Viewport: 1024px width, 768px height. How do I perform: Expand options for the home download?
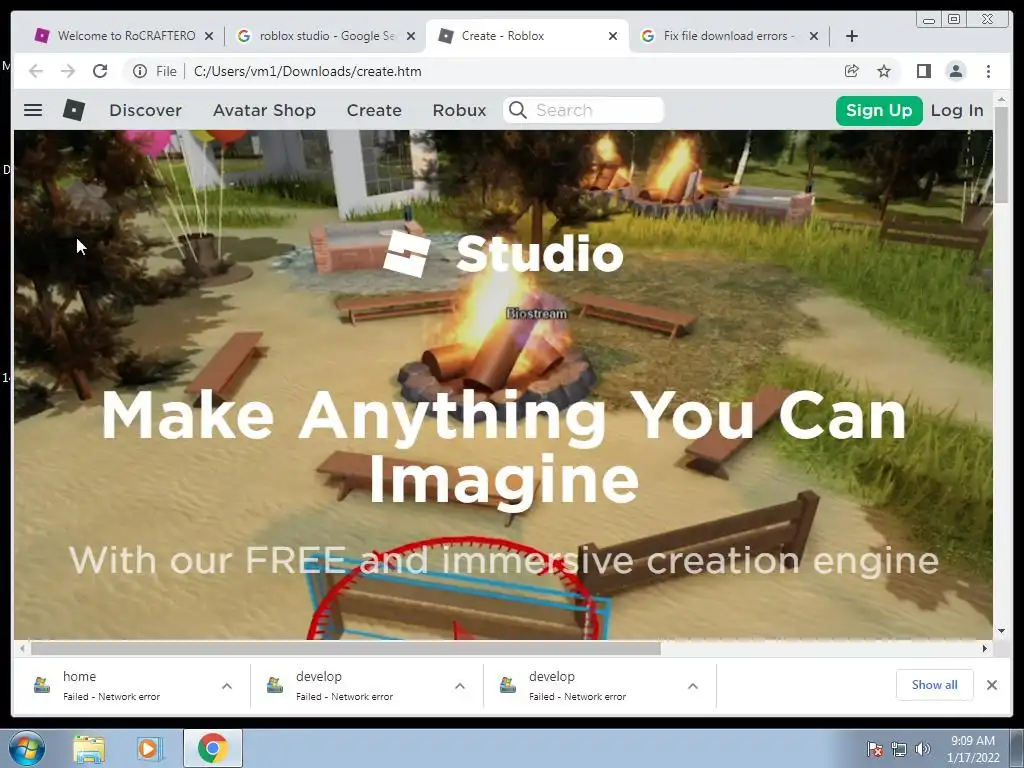pos(227,686)
